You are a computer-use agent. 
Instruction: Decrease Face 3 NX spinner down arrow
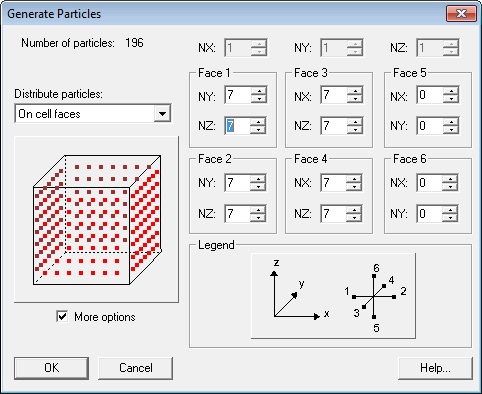(355, 99)
